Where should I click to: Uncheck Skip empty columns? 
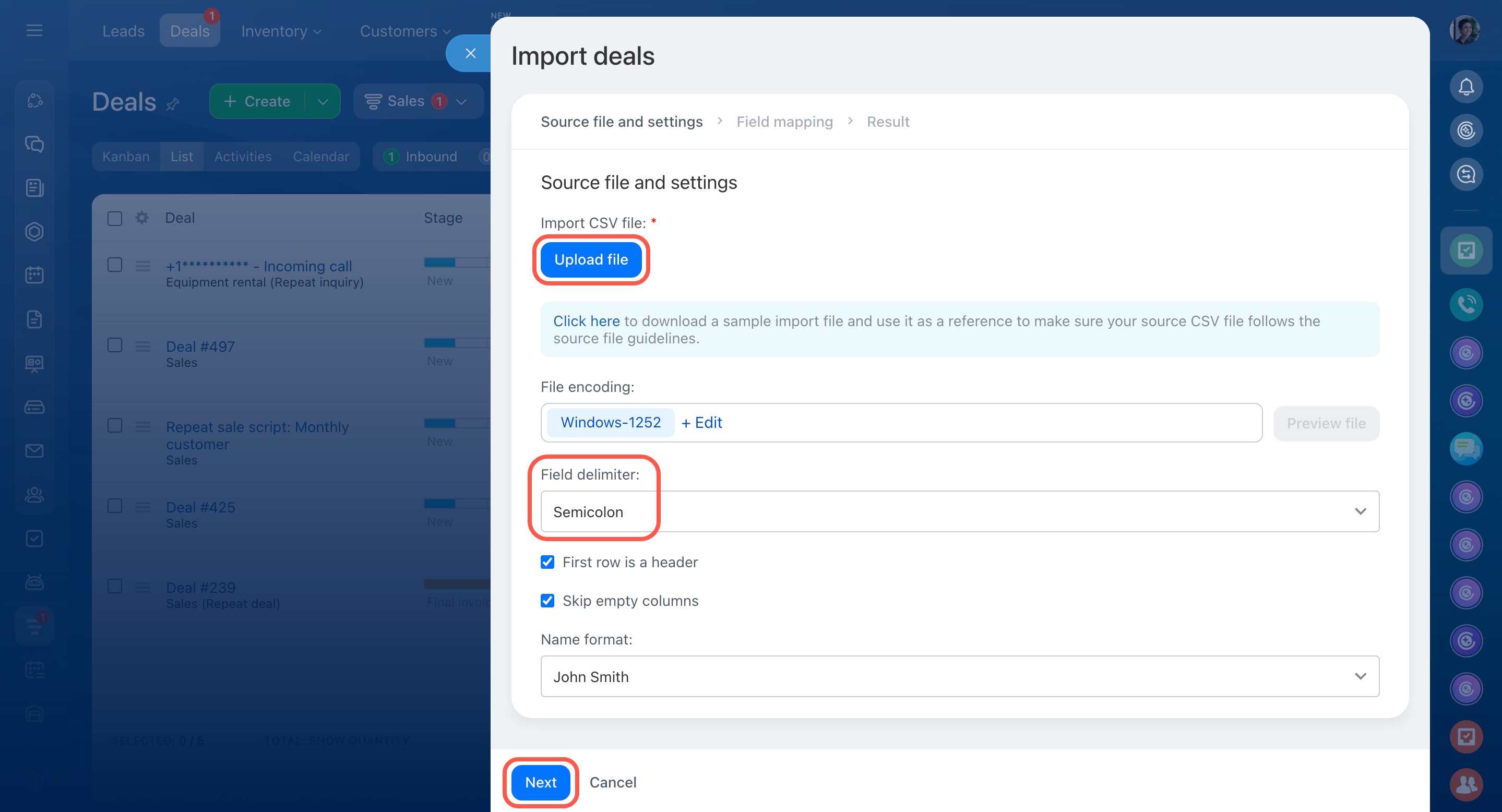[547, 601]
